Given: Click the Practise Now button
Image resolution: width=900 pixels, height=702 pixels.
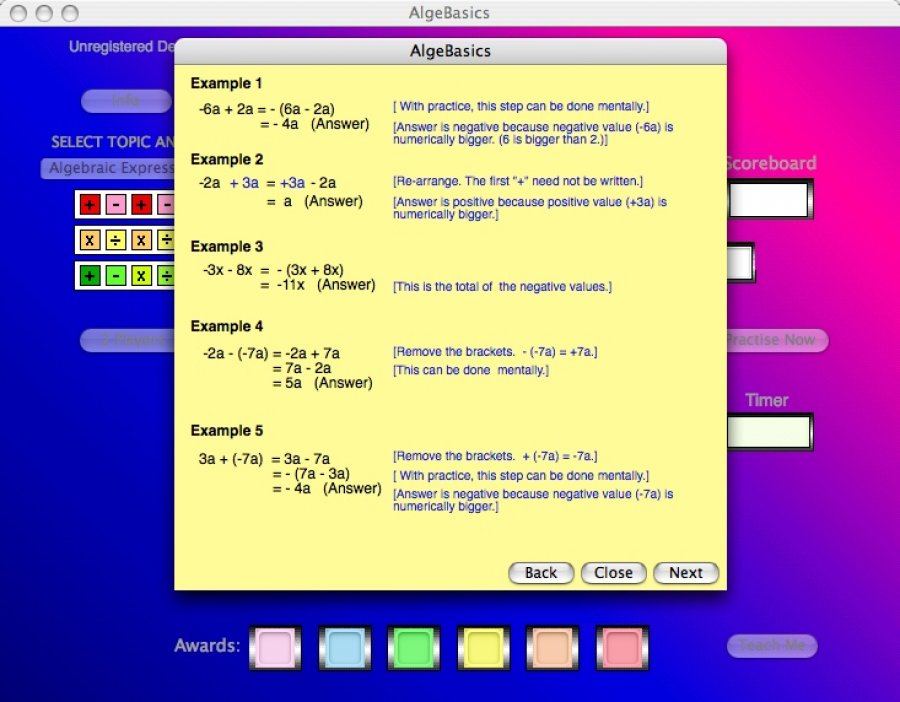Looking at the screenshot, I should [x=776, y=340].
